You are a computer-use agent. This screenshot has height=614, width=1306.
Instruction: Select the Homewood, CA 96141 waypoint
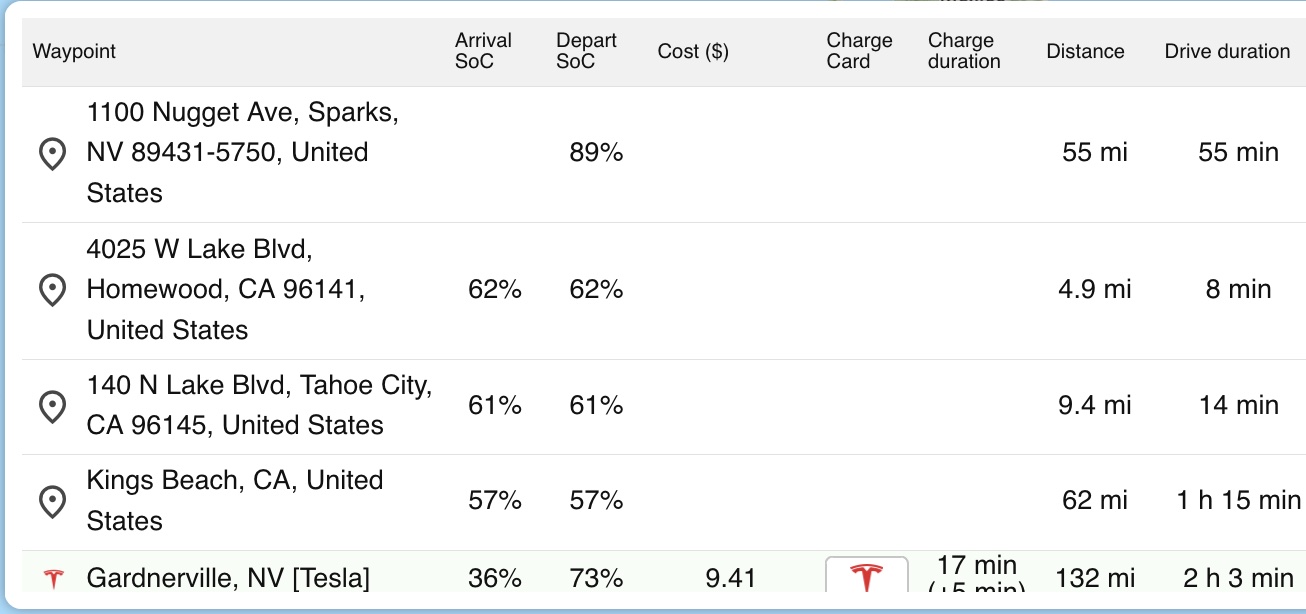[x=226, y=289]
